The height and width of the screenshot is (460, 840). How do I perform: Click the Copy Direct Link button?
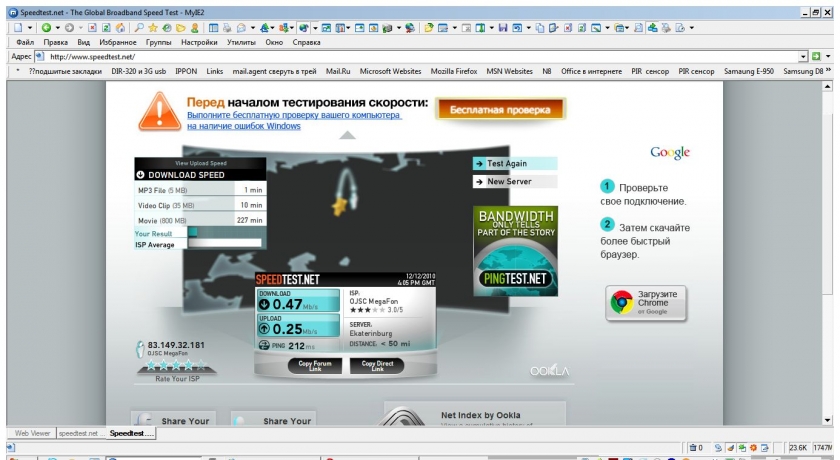coord(377,366)
